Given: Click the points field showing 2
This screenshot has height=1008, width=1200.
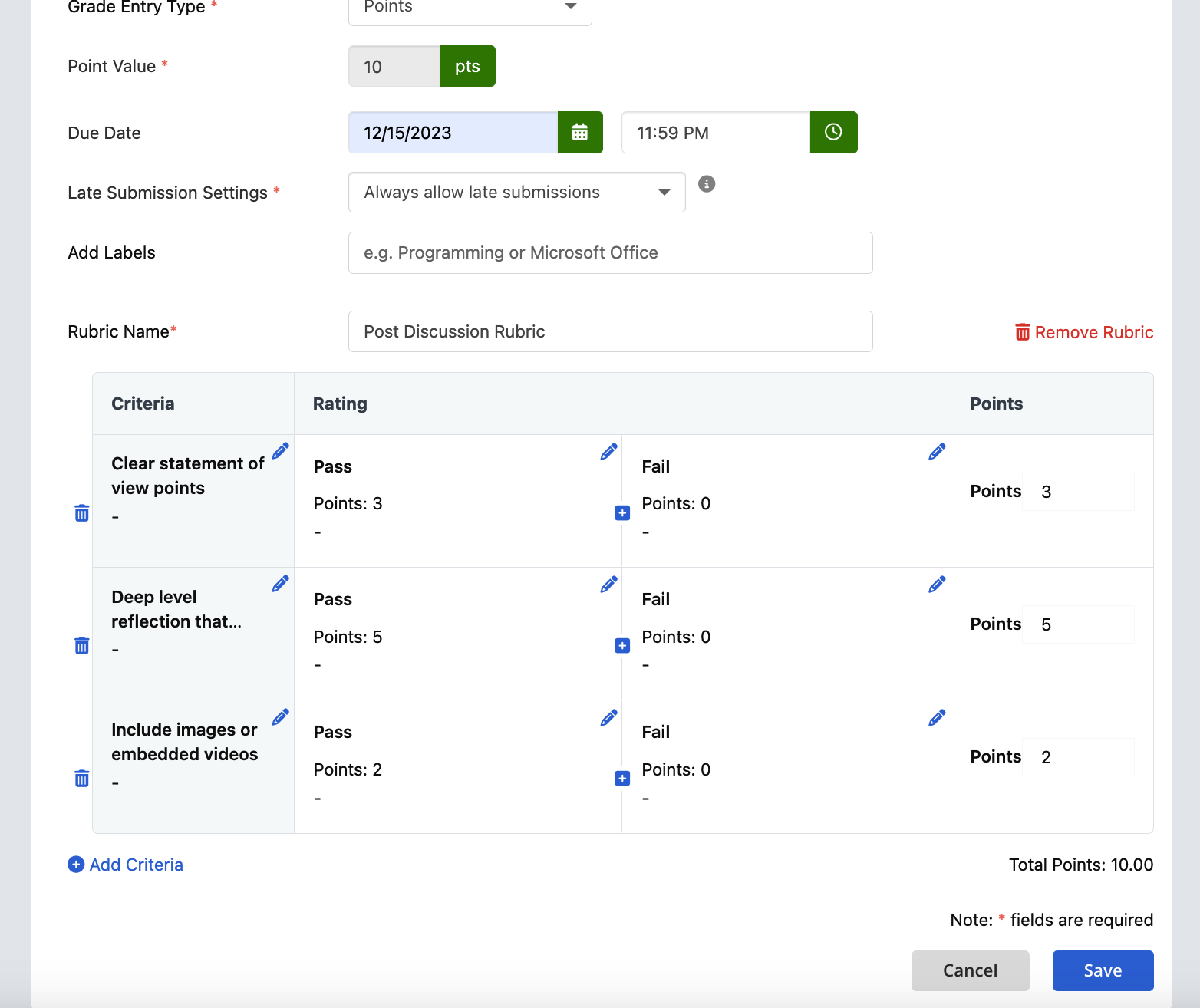Looking at the screenshot, I should click(x=1079, y=757).
